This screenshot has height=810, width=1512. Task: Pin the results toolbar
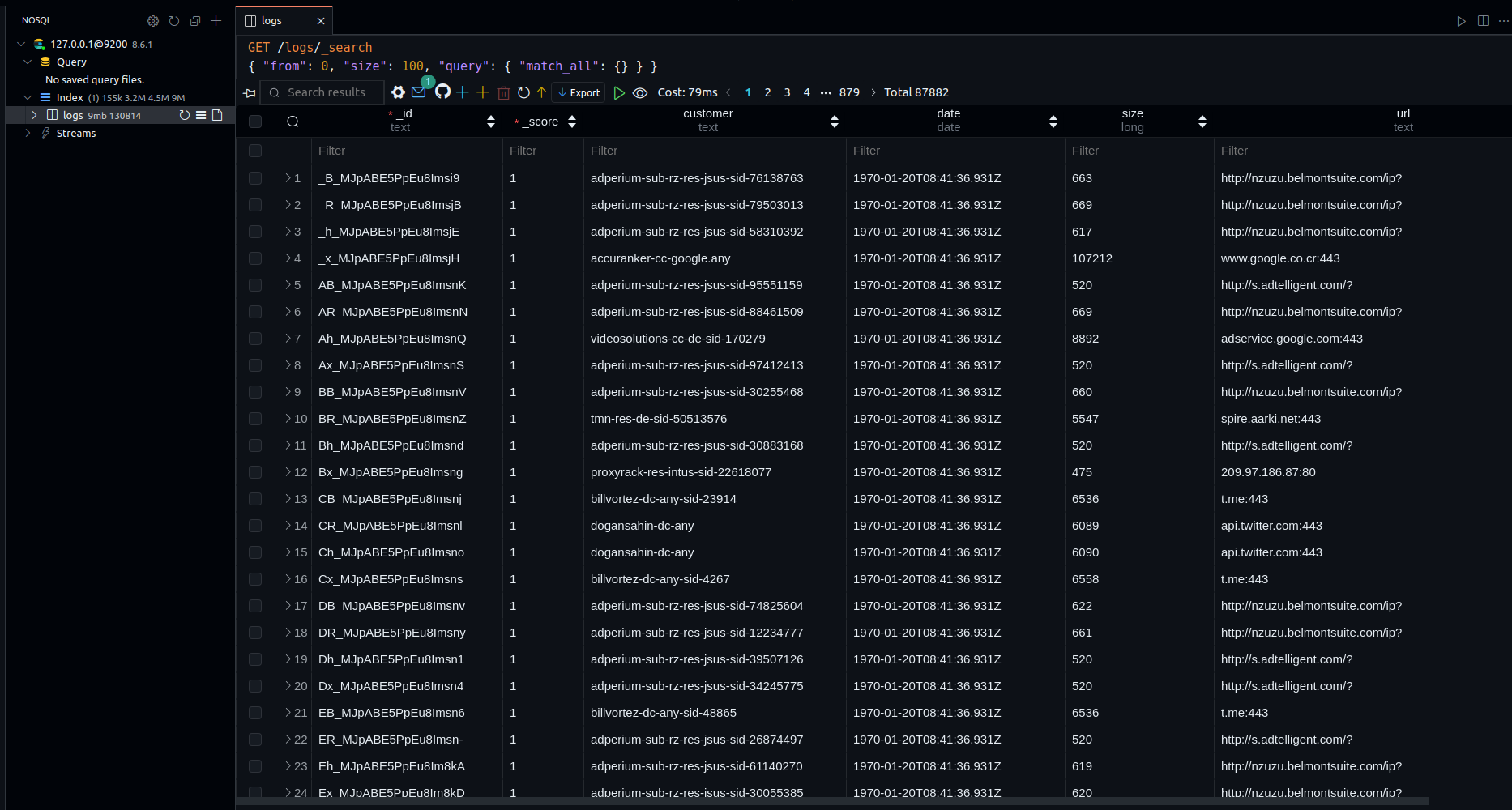[250, 93]
